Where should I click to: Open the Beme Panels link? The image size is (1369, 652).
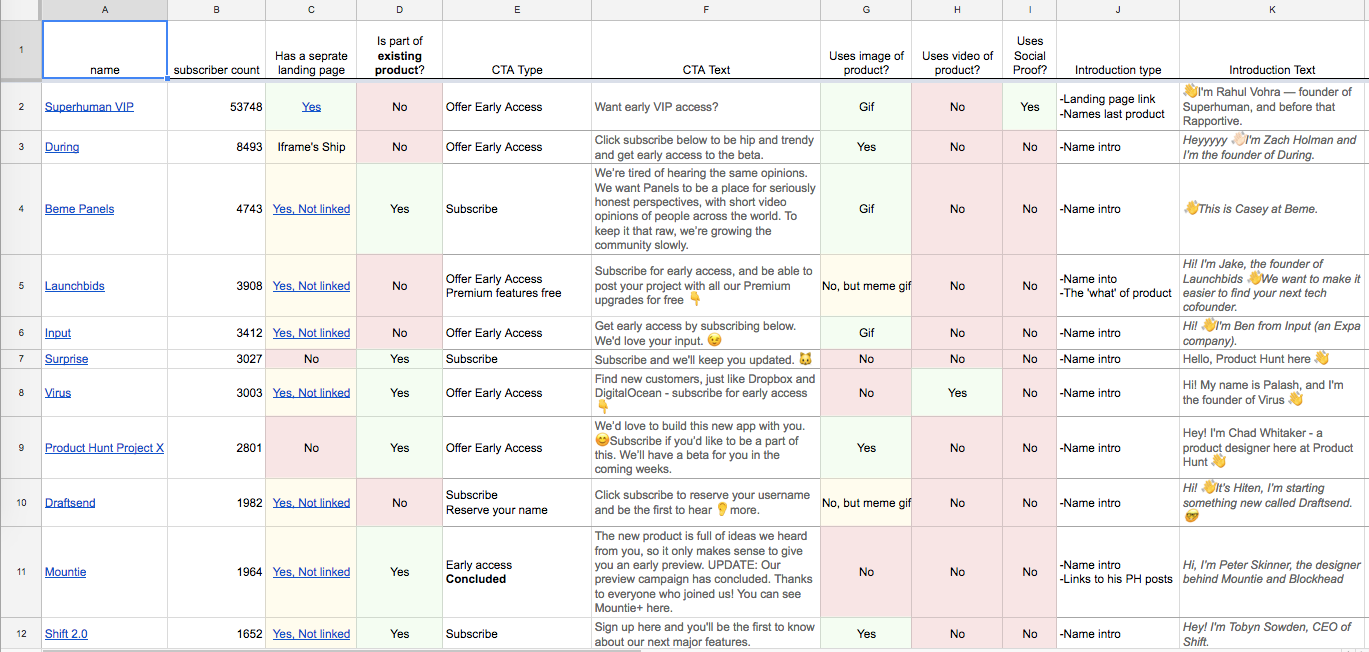coord(79,209)
